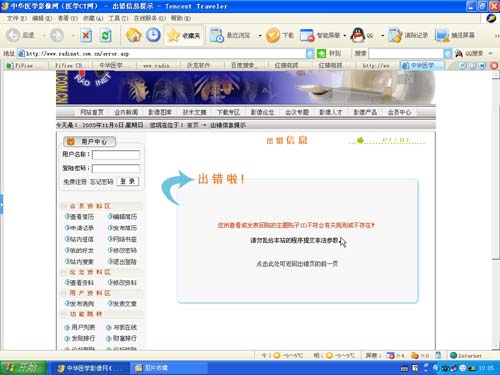This screenshot has height=375, width=500.
Task: Open the 工具 menu
Action: 118,18
